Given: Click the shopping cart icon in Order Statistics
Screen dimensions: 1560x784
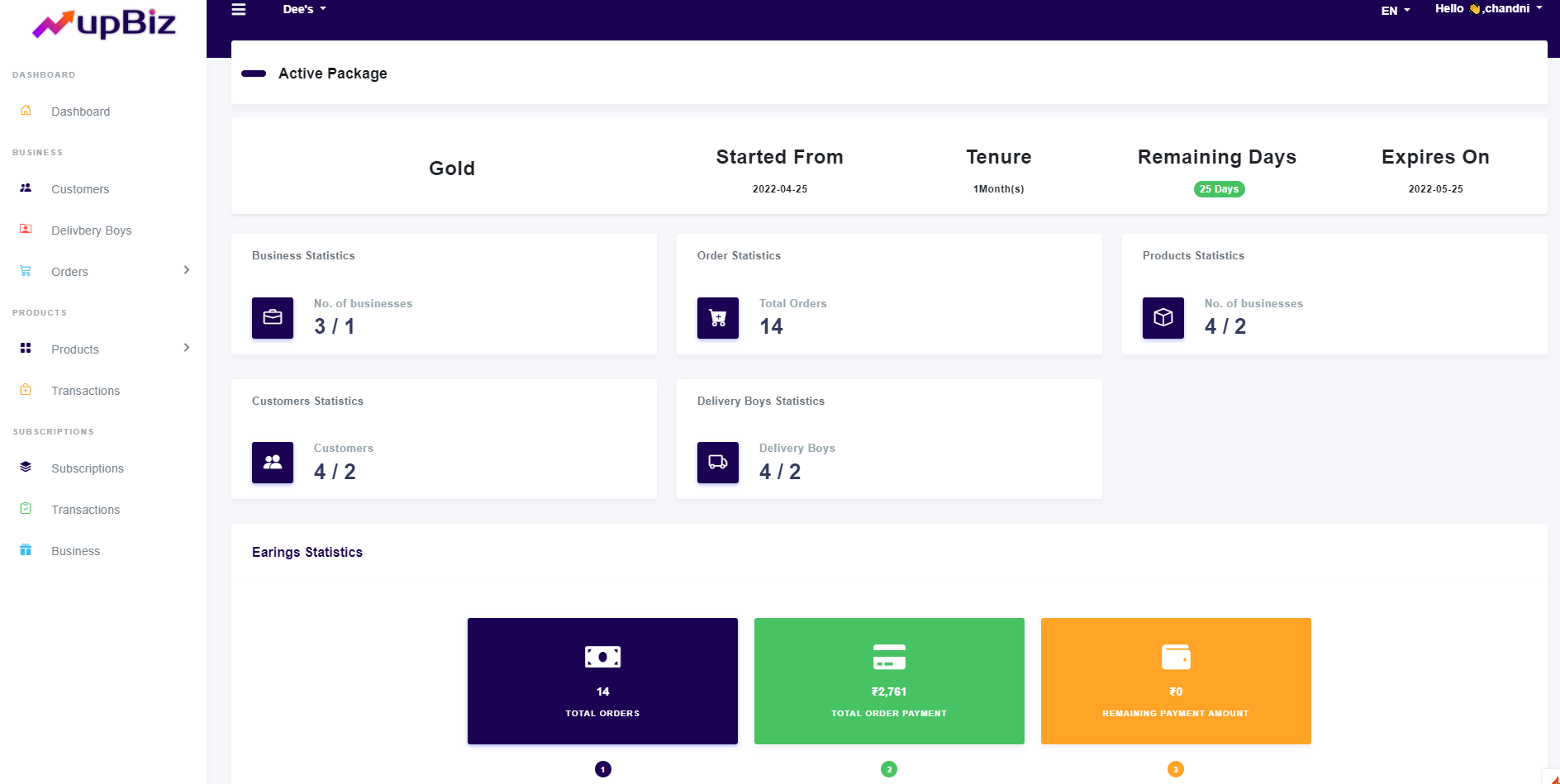Looking at the screenshot, I should coord(718,318).
